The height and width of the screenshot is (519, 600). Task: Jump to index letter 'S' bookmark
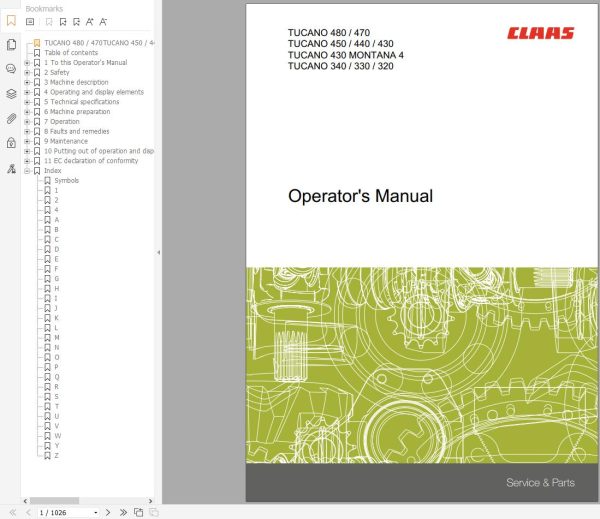(x=57, y=397)
